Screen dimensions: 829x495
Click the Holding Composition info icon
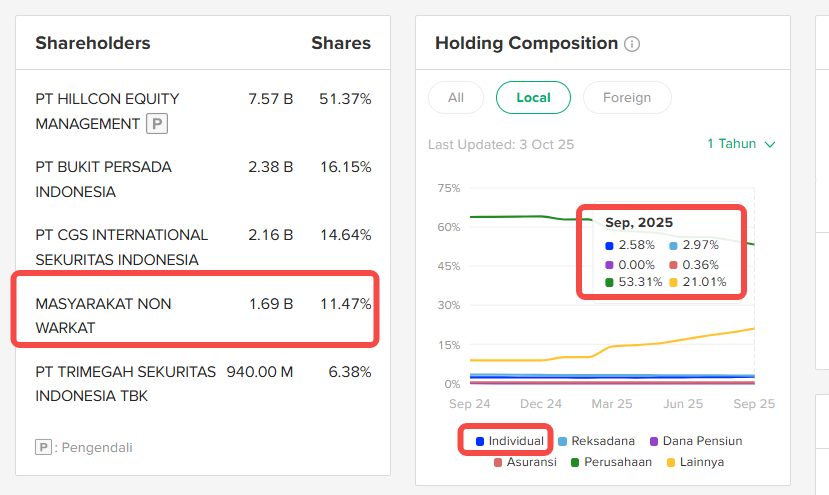click(x=632, y=44)
